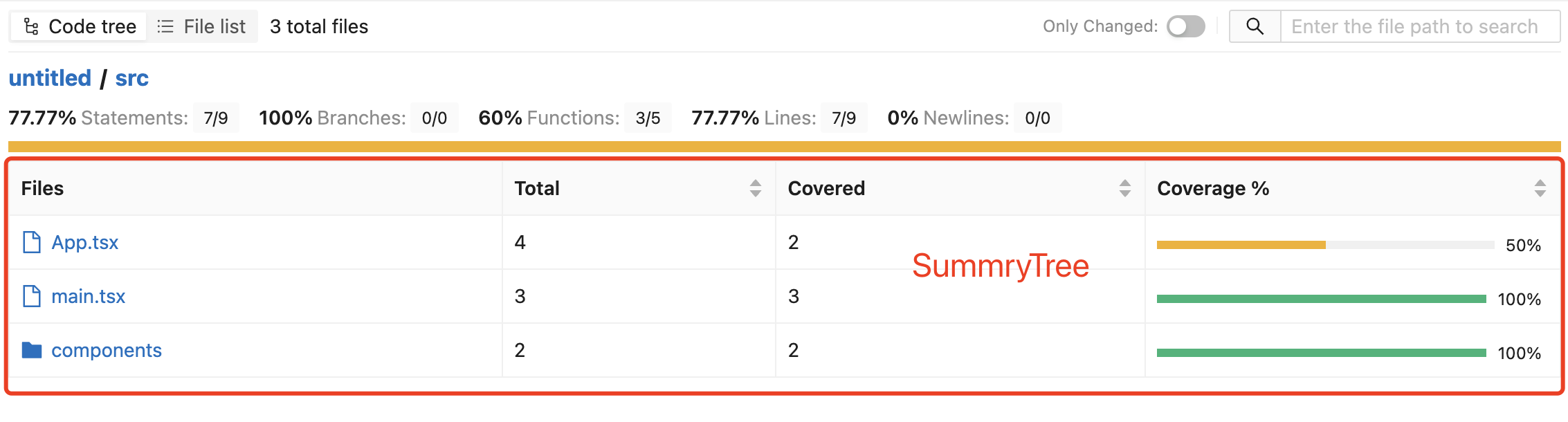Viewport: 1568px width, 422px height.
Task: Click the Files column header
Action: [x=42, y=188]
